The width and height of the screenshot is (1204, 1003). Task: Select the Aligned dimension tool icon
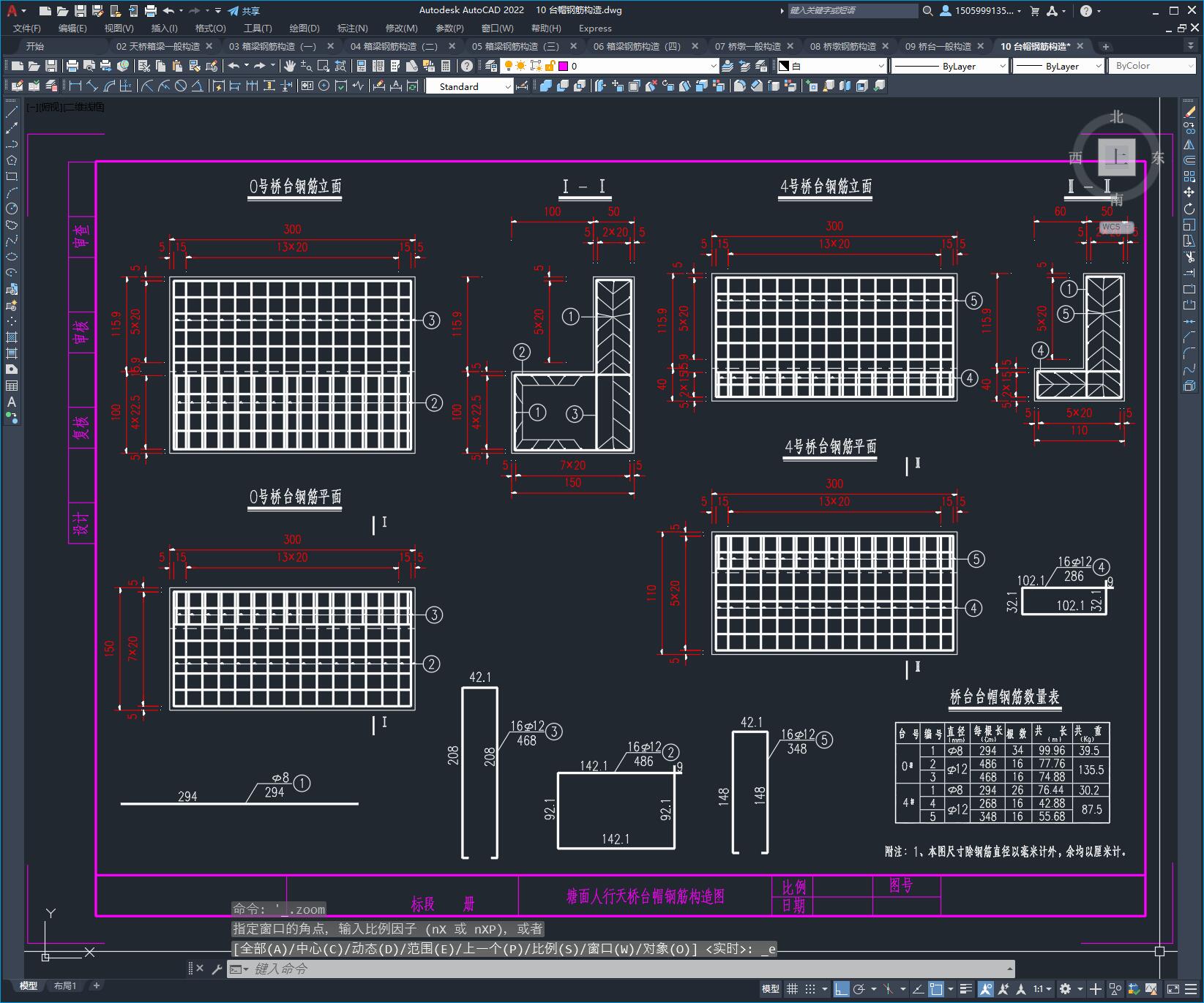[92, 86]
